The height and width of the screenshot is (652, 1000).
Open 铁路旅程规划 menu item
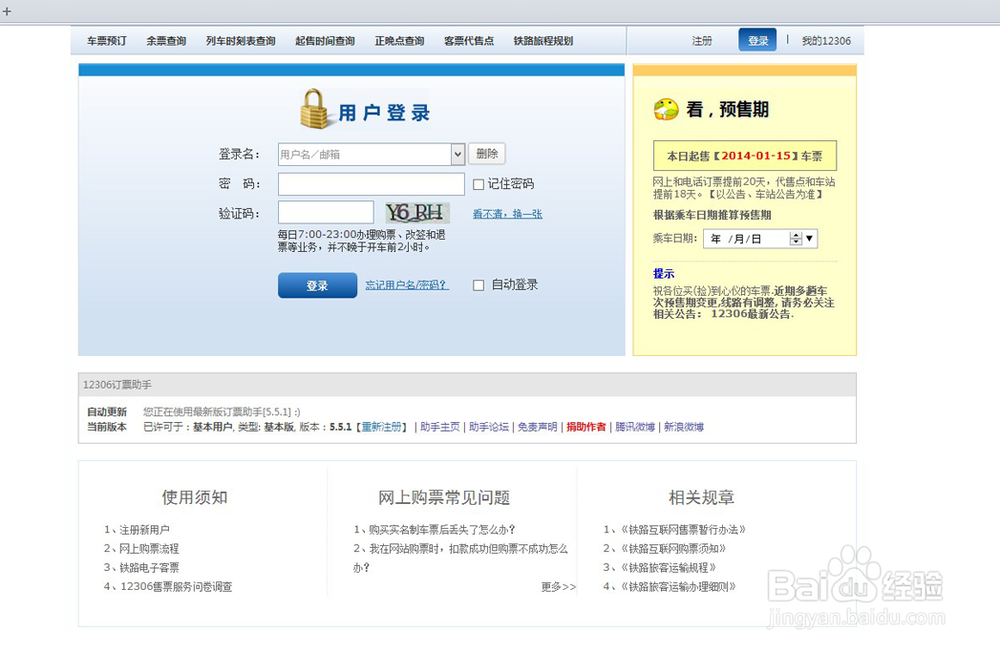click(x=543, y=41)
